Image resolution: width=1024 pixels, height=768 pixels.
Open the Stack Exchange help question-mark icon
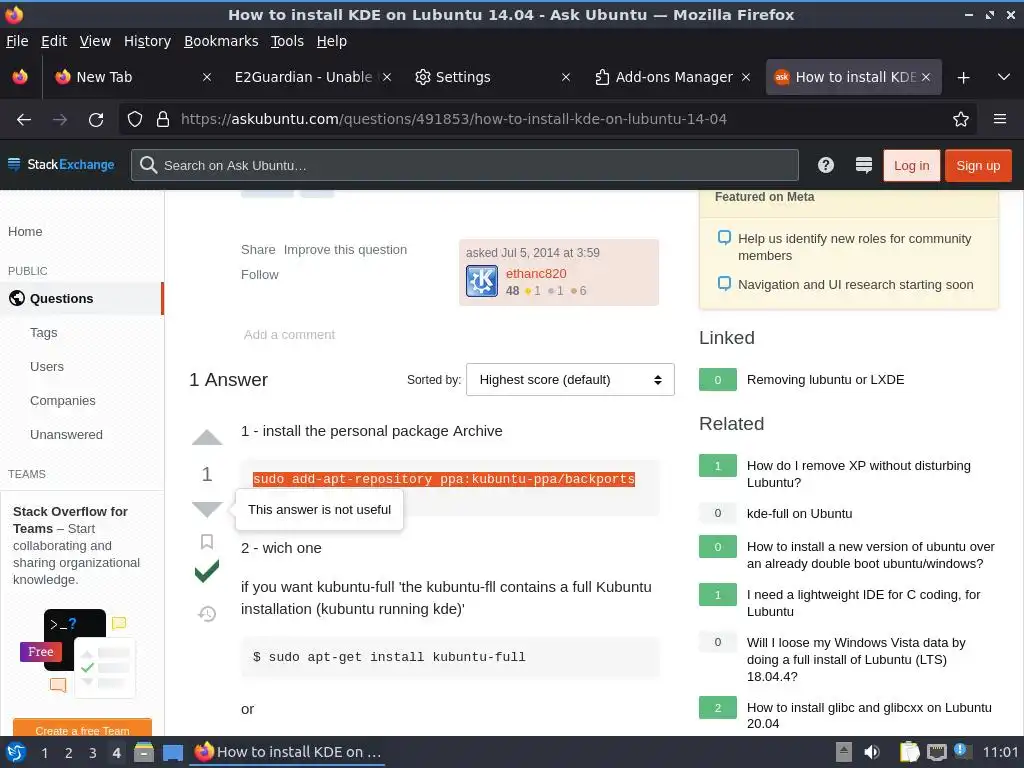[x=825, y=165]
